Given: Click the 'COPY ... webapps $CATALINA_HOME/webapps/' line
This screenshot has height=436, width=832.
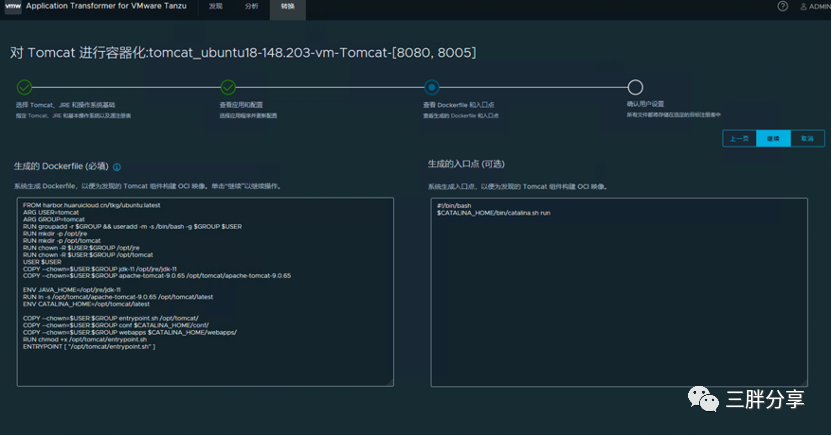Looking at the screenshot, I should (130, 333).
